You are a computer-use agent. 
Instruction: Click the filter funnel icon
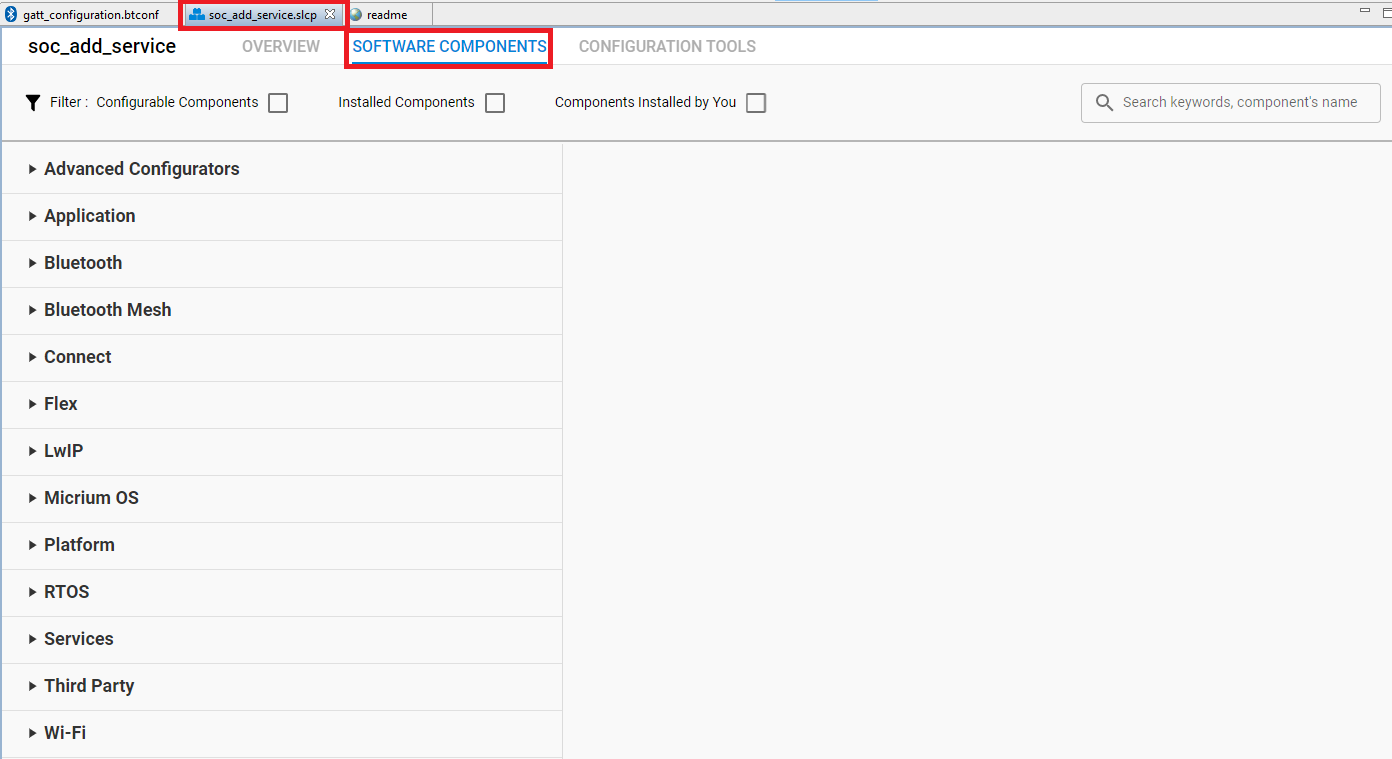pos(33,102)
